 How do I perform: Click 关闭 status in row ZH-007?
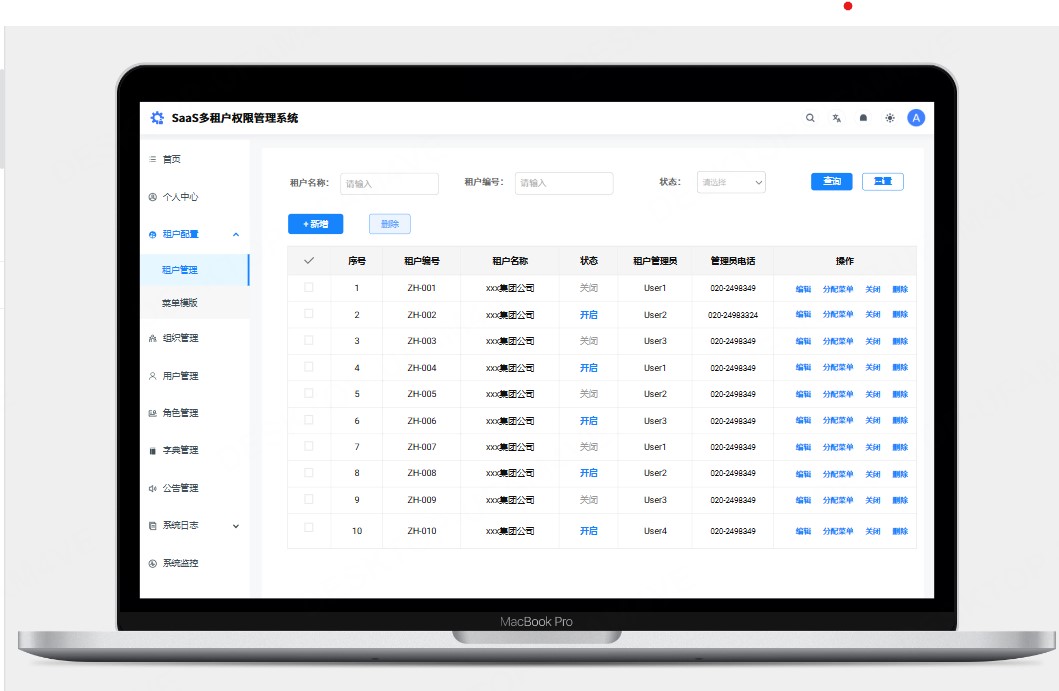(588, 446)
